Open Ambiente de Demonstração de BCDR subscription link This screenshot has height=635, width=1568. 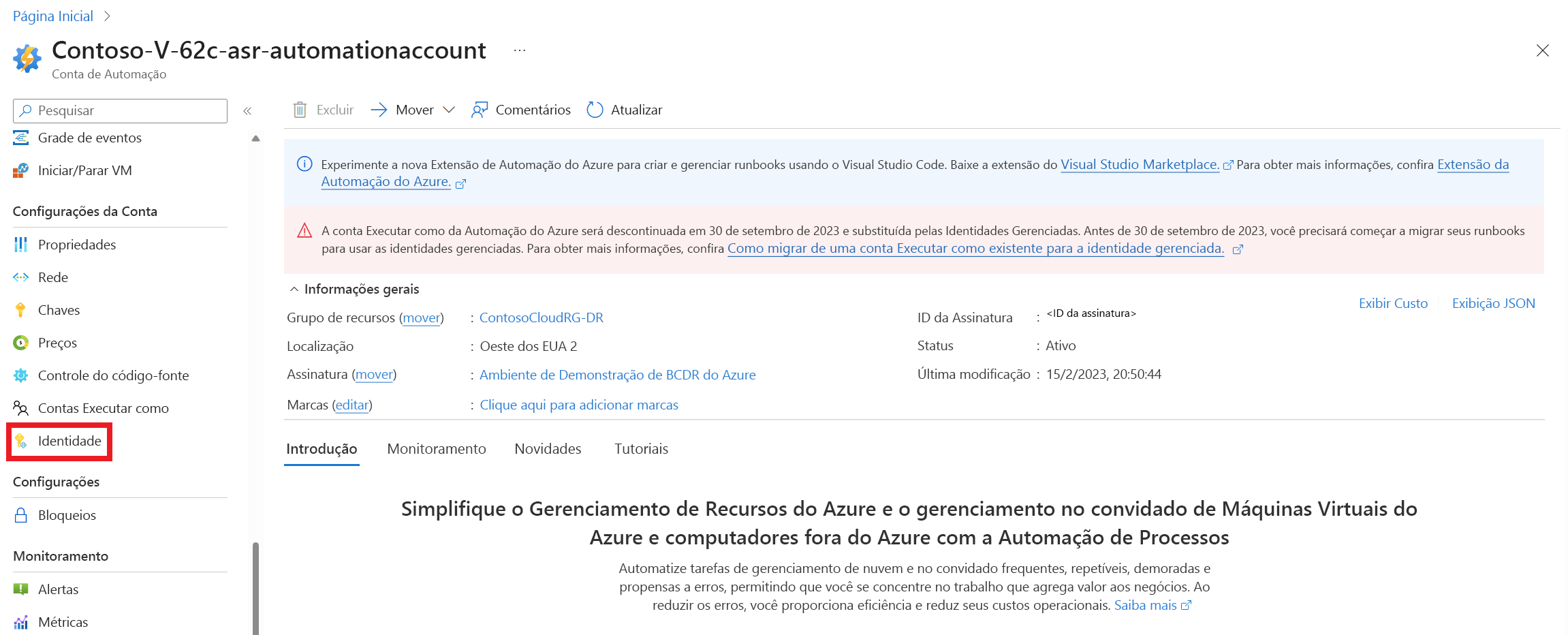pos(617,375)
